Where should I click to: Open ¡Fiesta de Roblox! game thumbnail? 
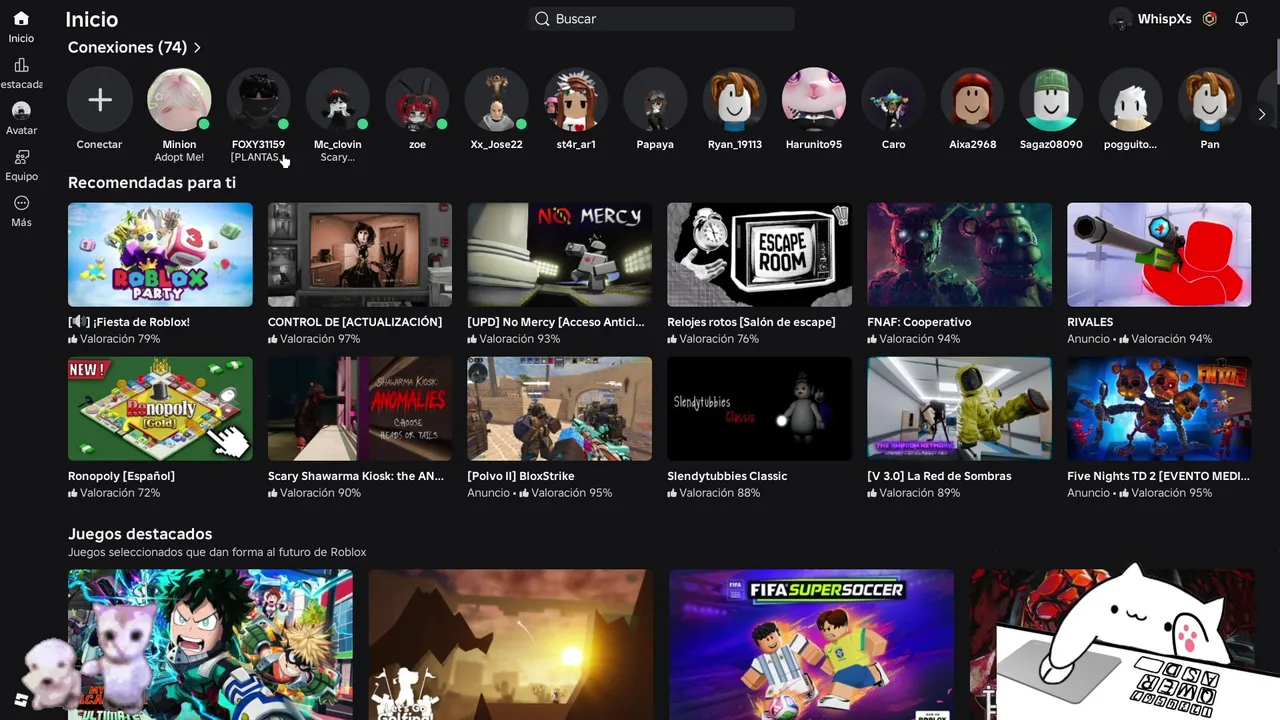(x=160, y=255)
